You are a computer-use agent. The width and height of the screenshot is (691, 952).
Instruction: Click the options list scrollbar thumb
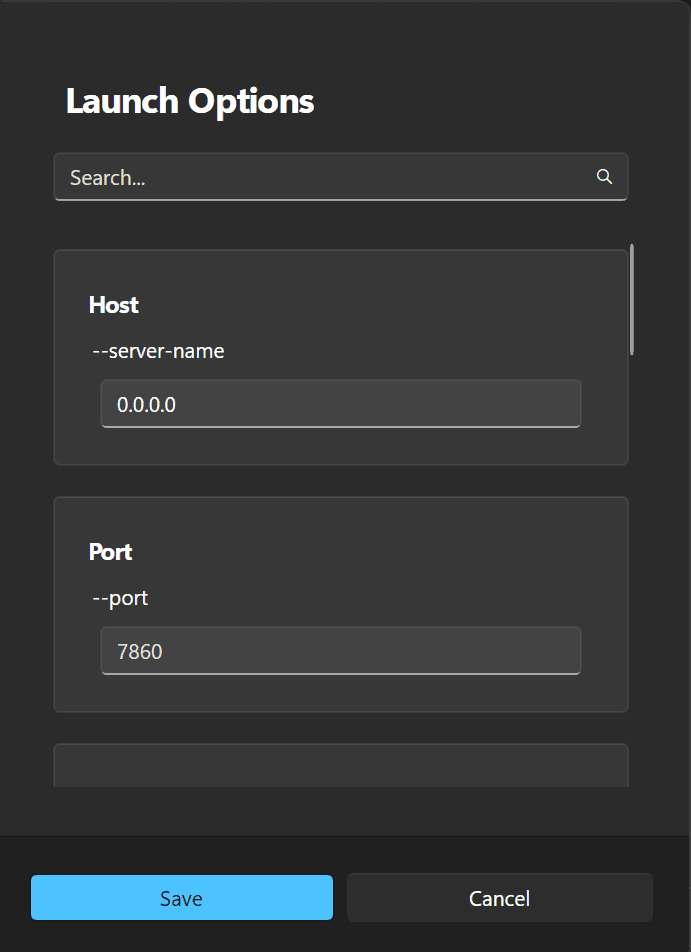(632, 299)
